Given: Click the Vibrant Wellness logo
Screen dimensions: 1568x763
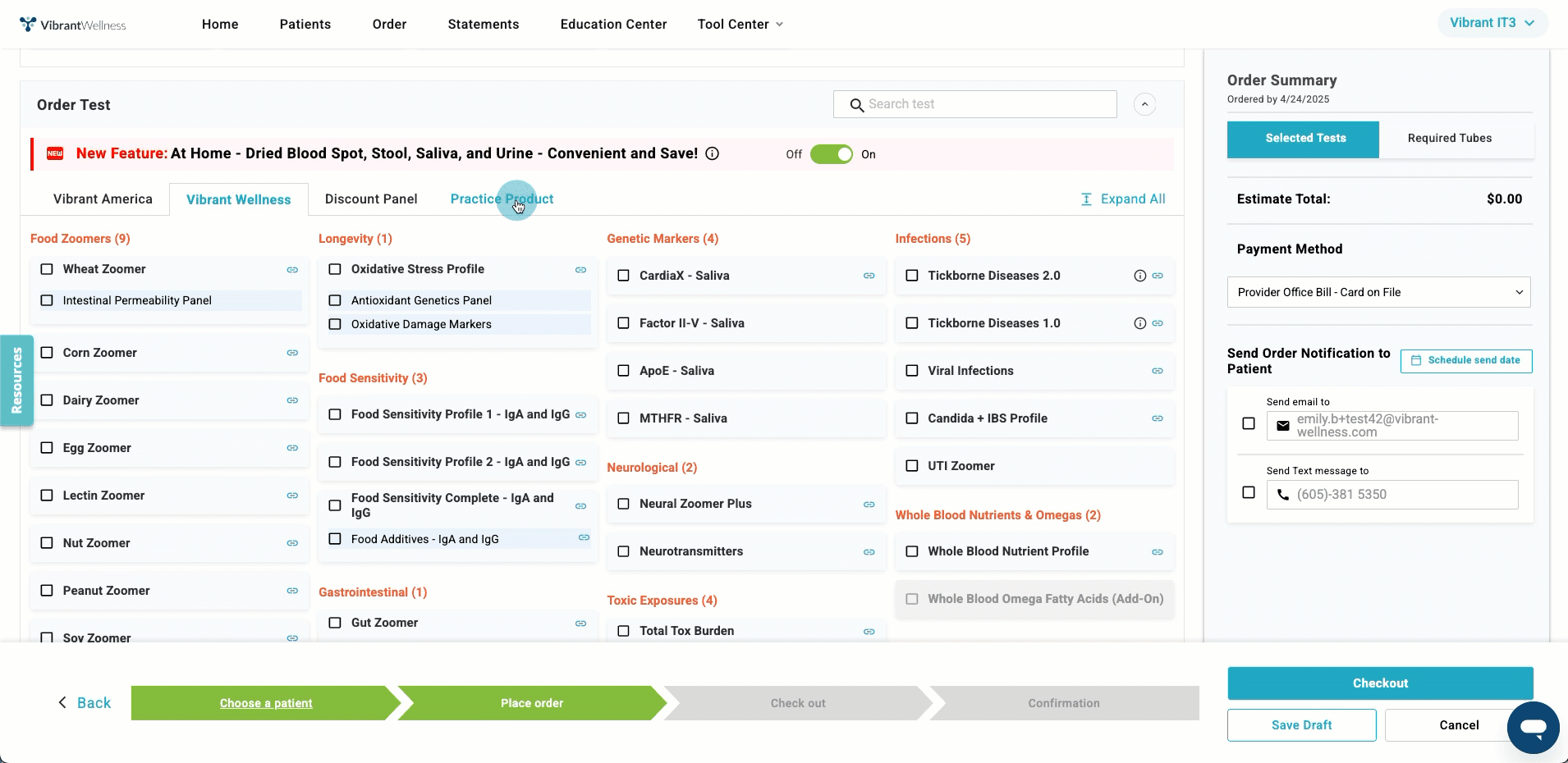Looking at the screenshot, I should [72, 25].
